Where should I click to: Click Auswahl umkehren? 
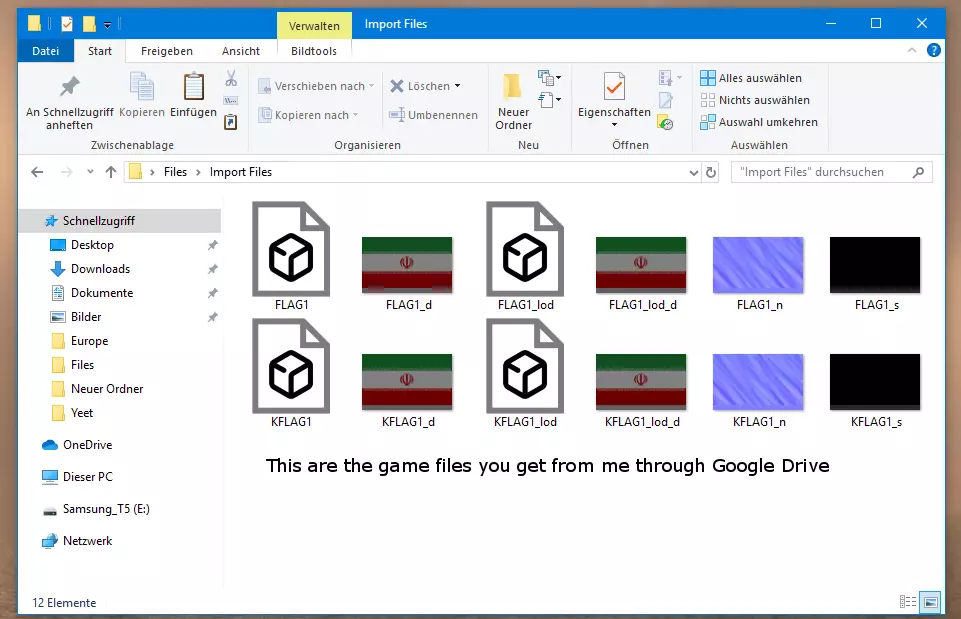759,122
